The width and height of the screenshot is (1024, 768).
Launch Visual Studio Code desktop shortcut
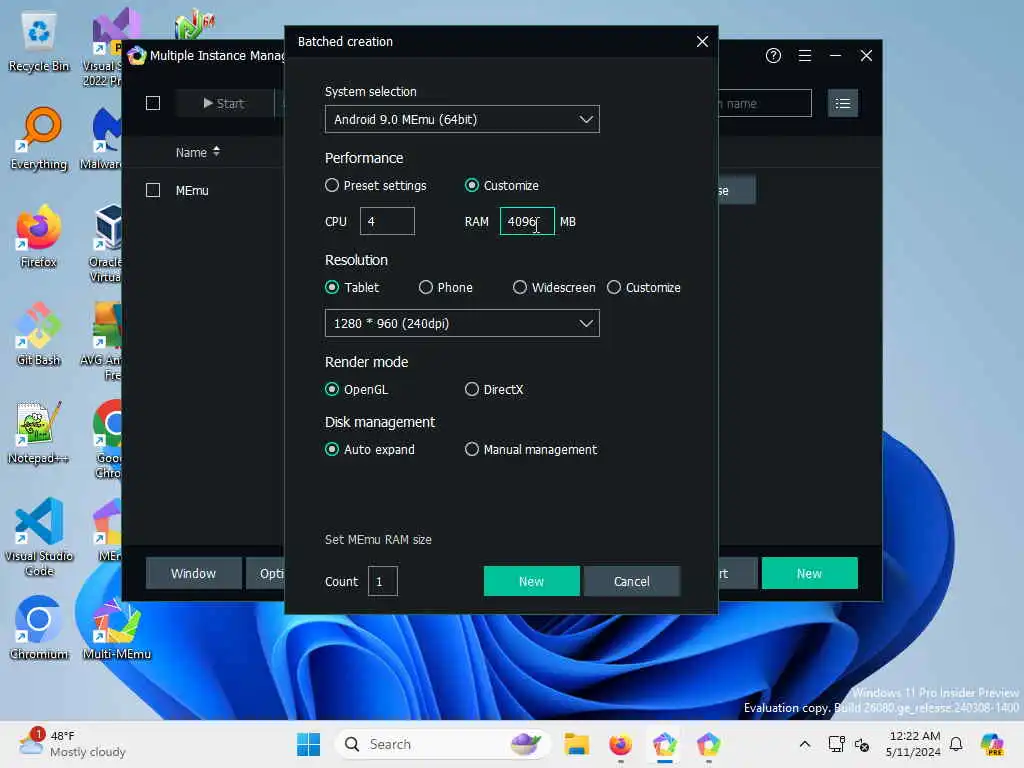(x=39, y=537)
